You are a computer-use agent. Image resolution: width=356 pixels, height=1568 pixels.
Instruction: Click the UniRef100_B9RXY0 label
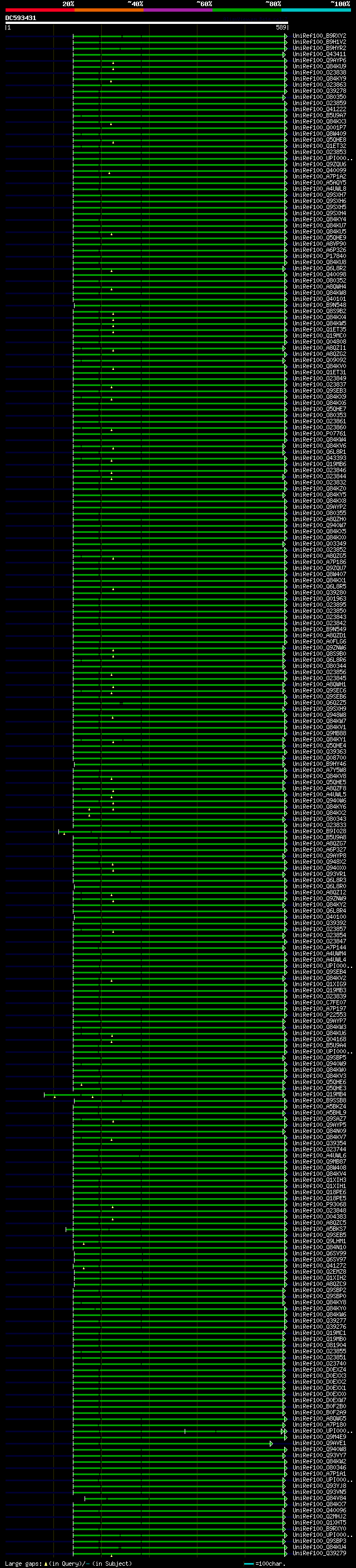[x=319, y=1528]
